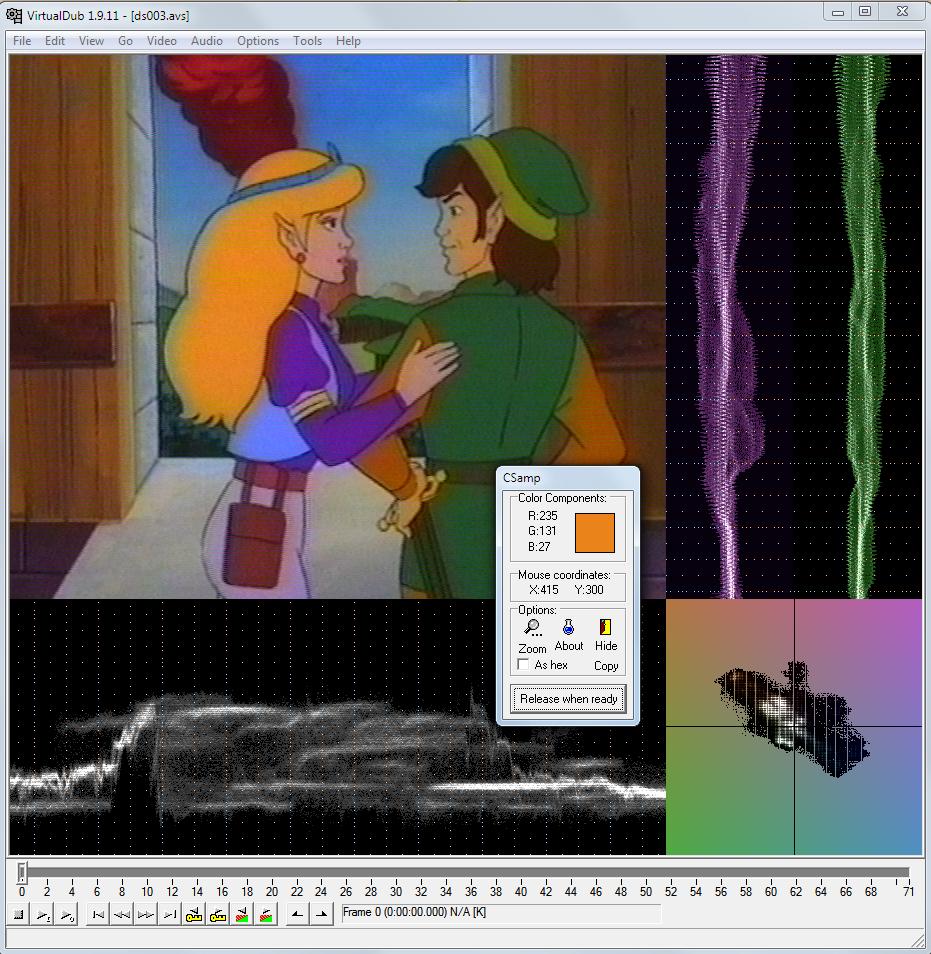Click the X:415 mouse coordinate
Image resolution: width=931 pixels, height=954 pixels.
click(x=543, y=590)
